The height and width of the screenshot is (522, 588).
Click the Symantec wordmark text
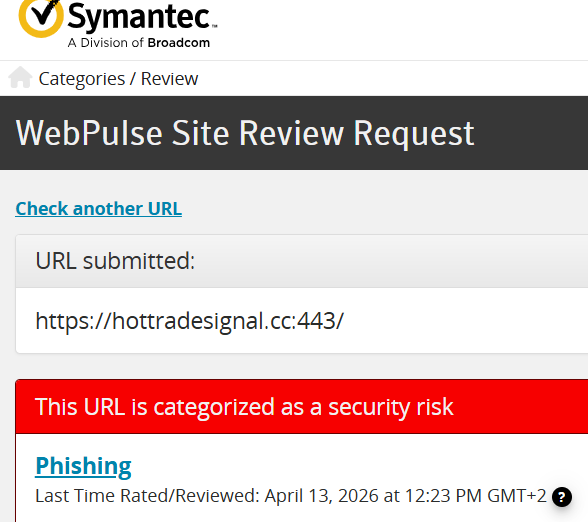click(139, 17)
